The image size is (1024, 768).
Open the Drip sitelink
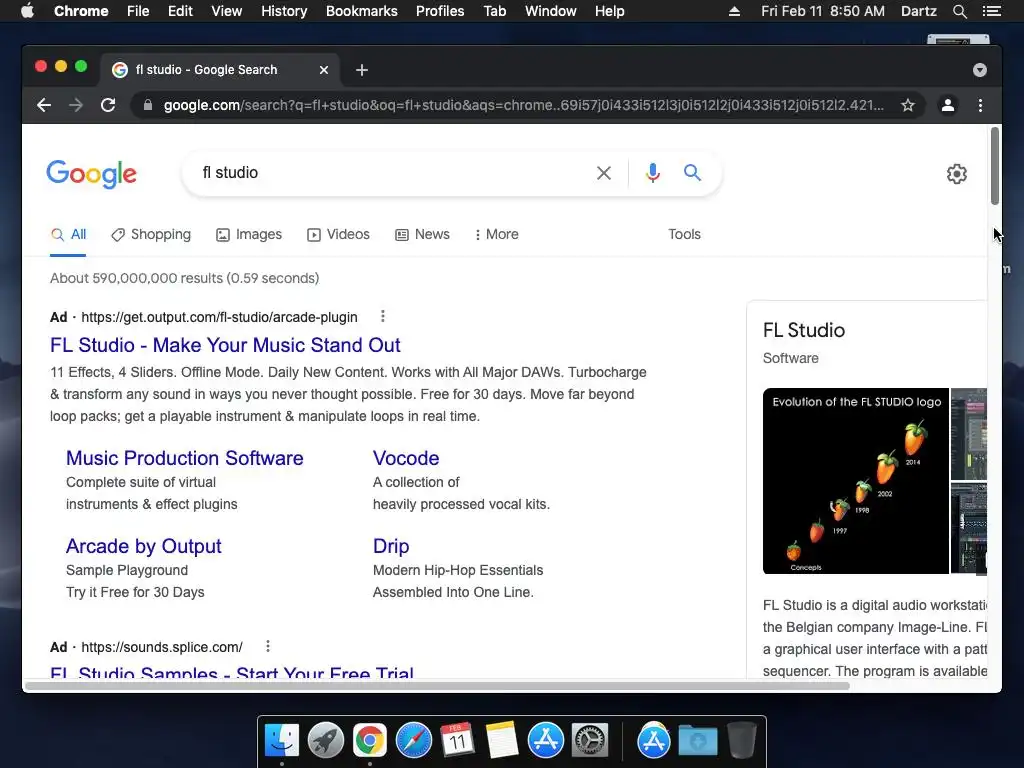tap(391, 546)
